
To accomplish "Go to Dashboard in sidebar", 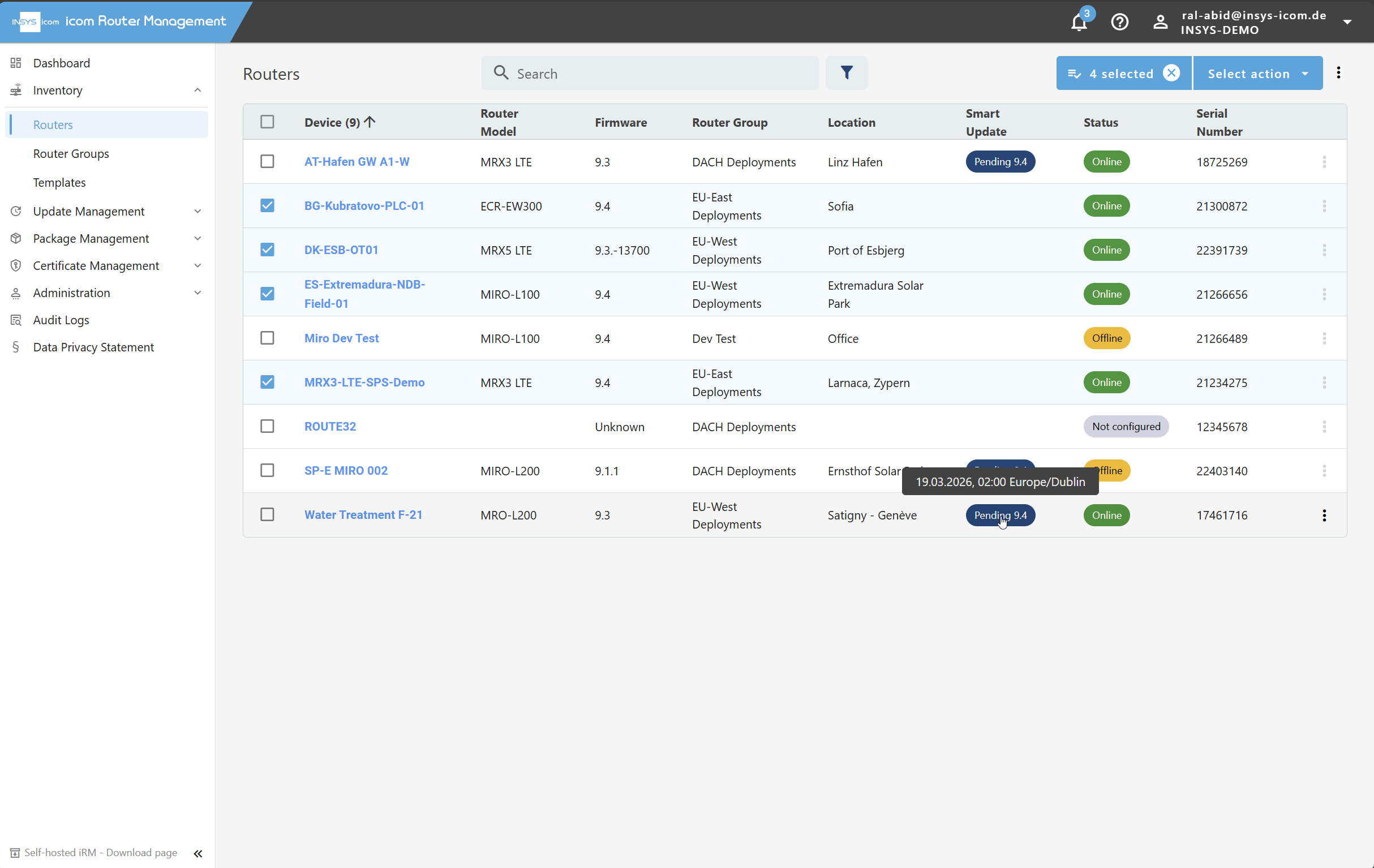I will pyautogui.click(x=62, y=63).
